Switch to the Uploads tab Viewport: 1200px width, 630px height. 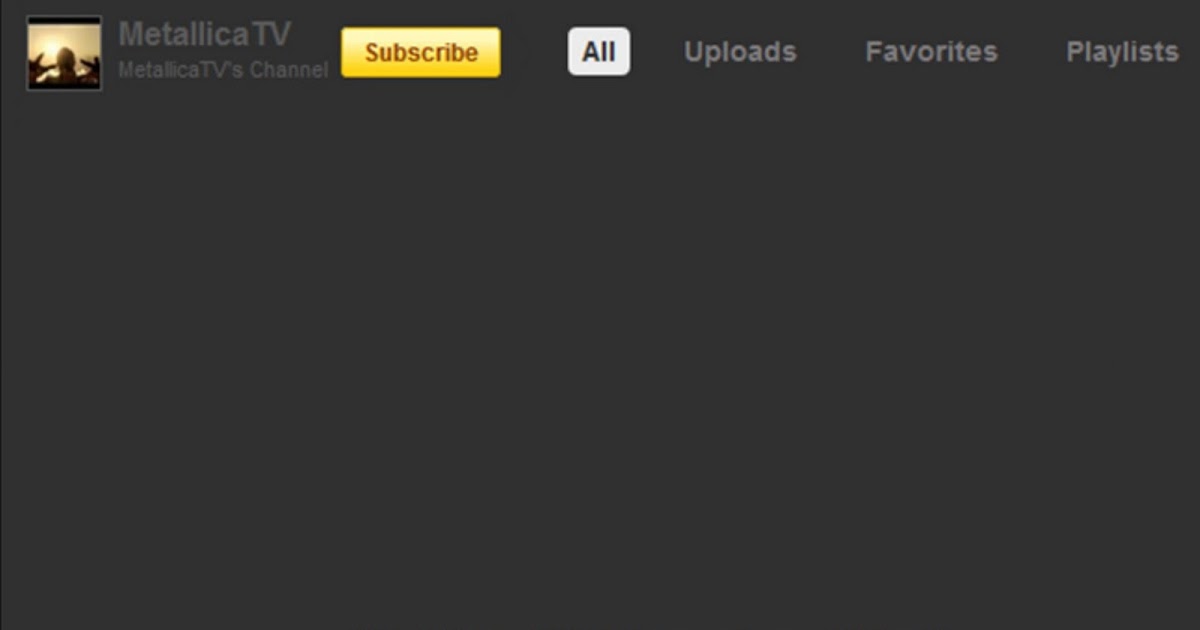click(740, 52)
